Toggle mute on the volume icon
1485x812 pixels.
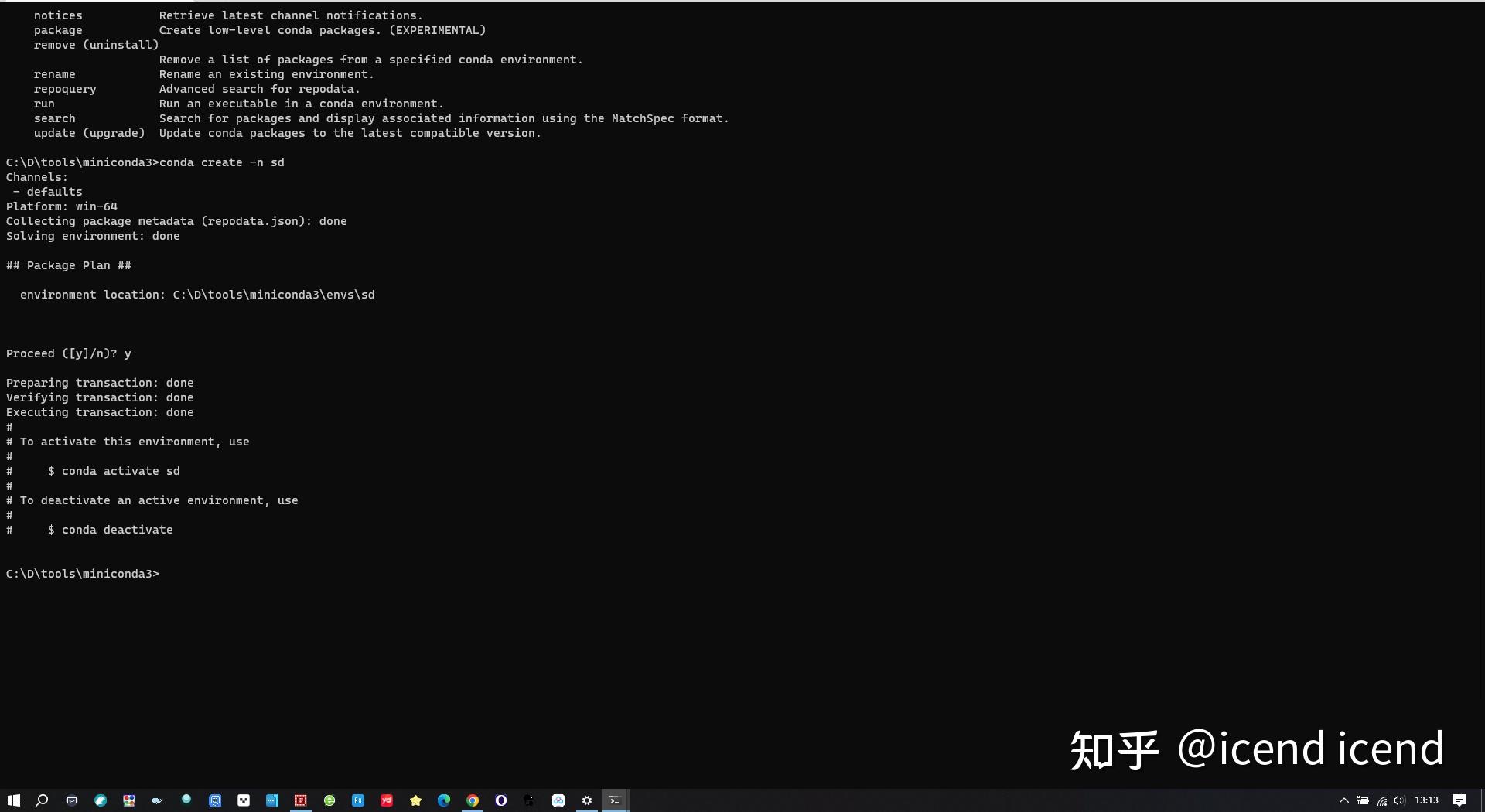click(1400, 800)
